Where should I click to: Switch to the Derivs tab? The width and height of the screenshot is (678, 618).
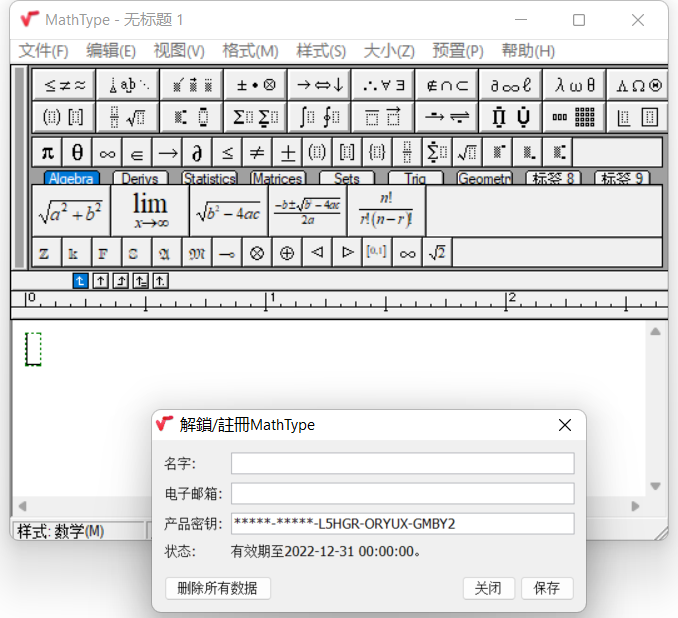140,178
